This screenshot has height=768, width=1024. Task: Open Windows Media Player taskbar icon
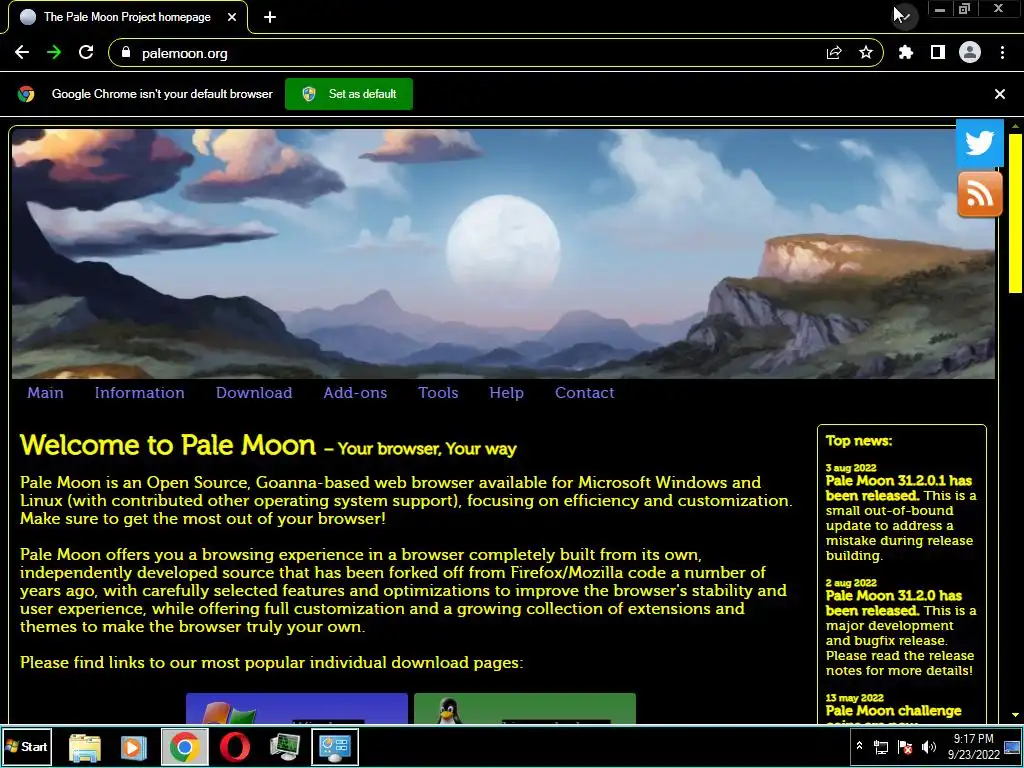(x=134, y=747)
